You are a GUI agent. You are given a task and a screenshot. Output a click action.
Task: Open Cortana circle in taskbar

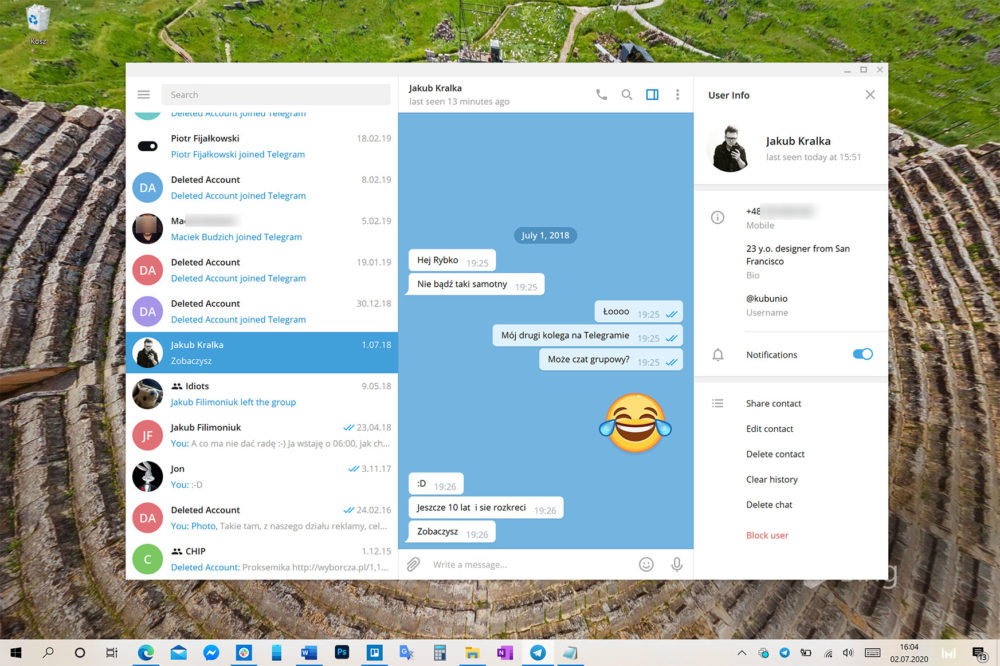point(80,653)
